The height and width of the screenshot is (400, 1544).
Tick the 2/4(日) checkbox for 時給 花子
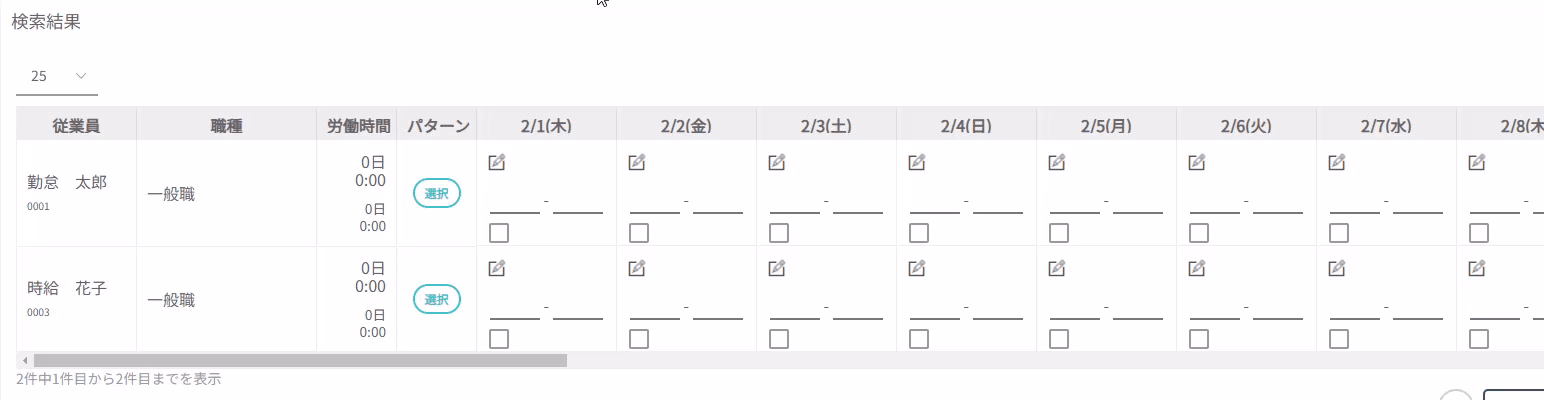pyautogui.click(x=919, y=339)
